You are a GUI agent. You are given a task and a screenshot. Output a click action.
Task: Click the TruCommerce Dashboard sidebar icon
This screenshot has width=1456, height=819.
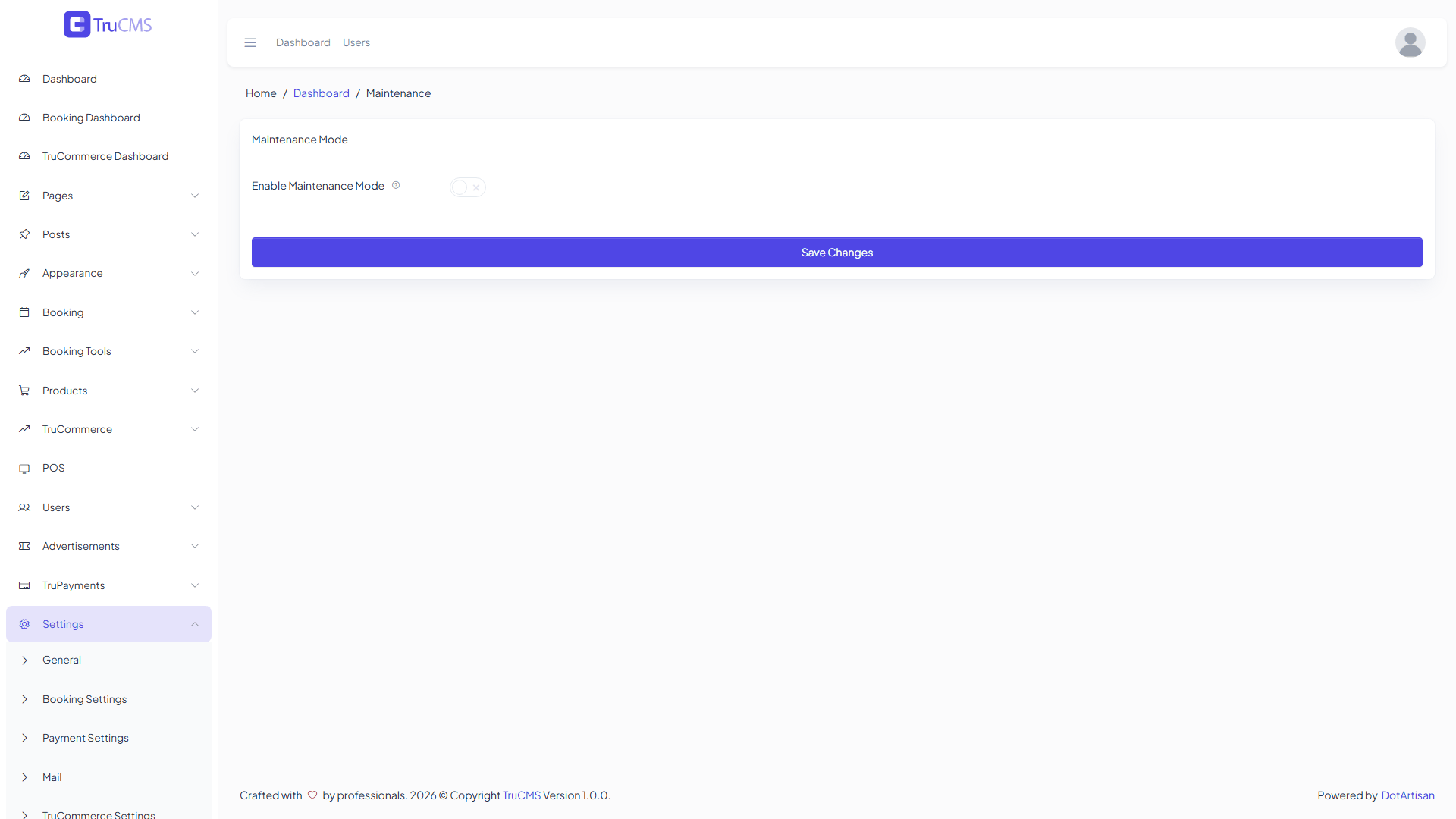(x=24, y=156)
